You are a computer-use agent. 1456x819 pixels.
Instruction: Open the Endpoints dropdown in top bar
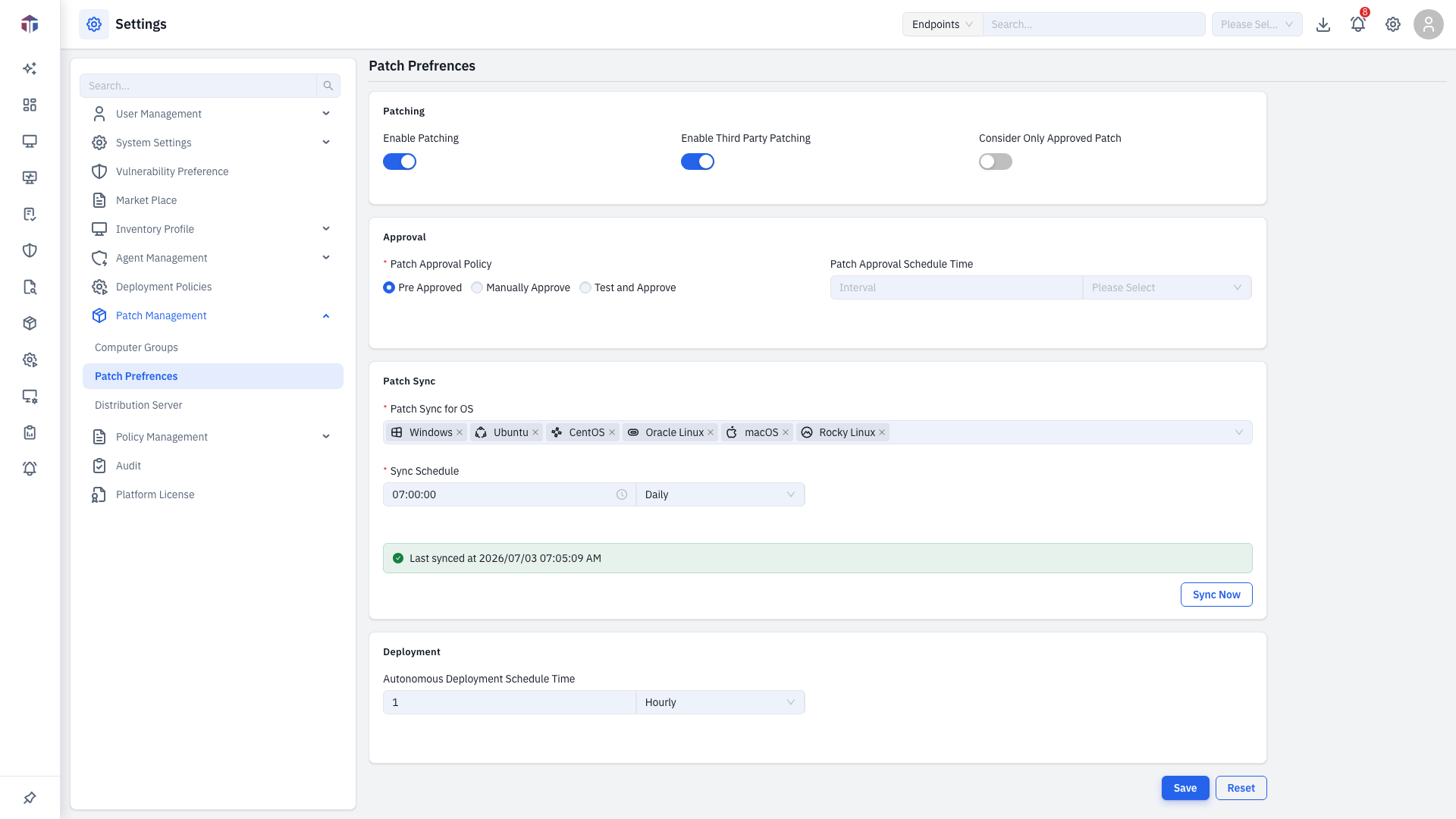[x=943, y=24]
